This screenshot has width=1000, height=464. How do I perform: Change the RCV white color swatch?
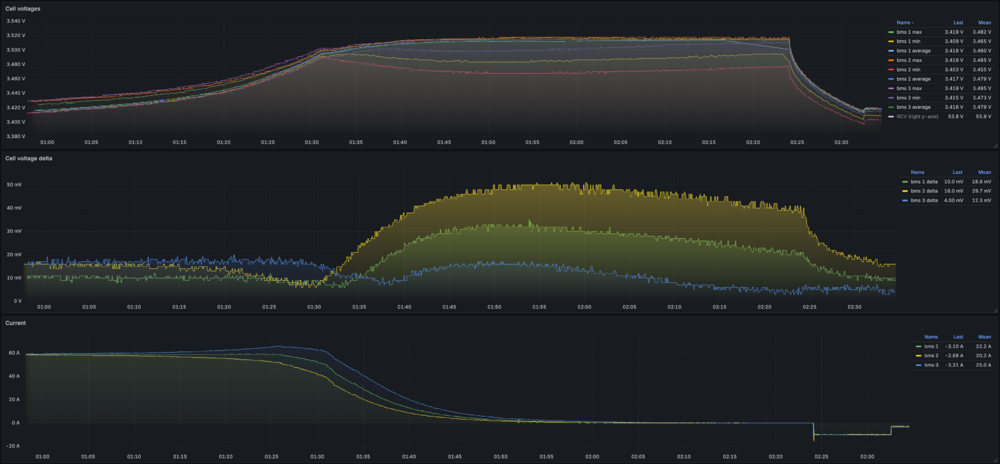(x=891, y=117)
